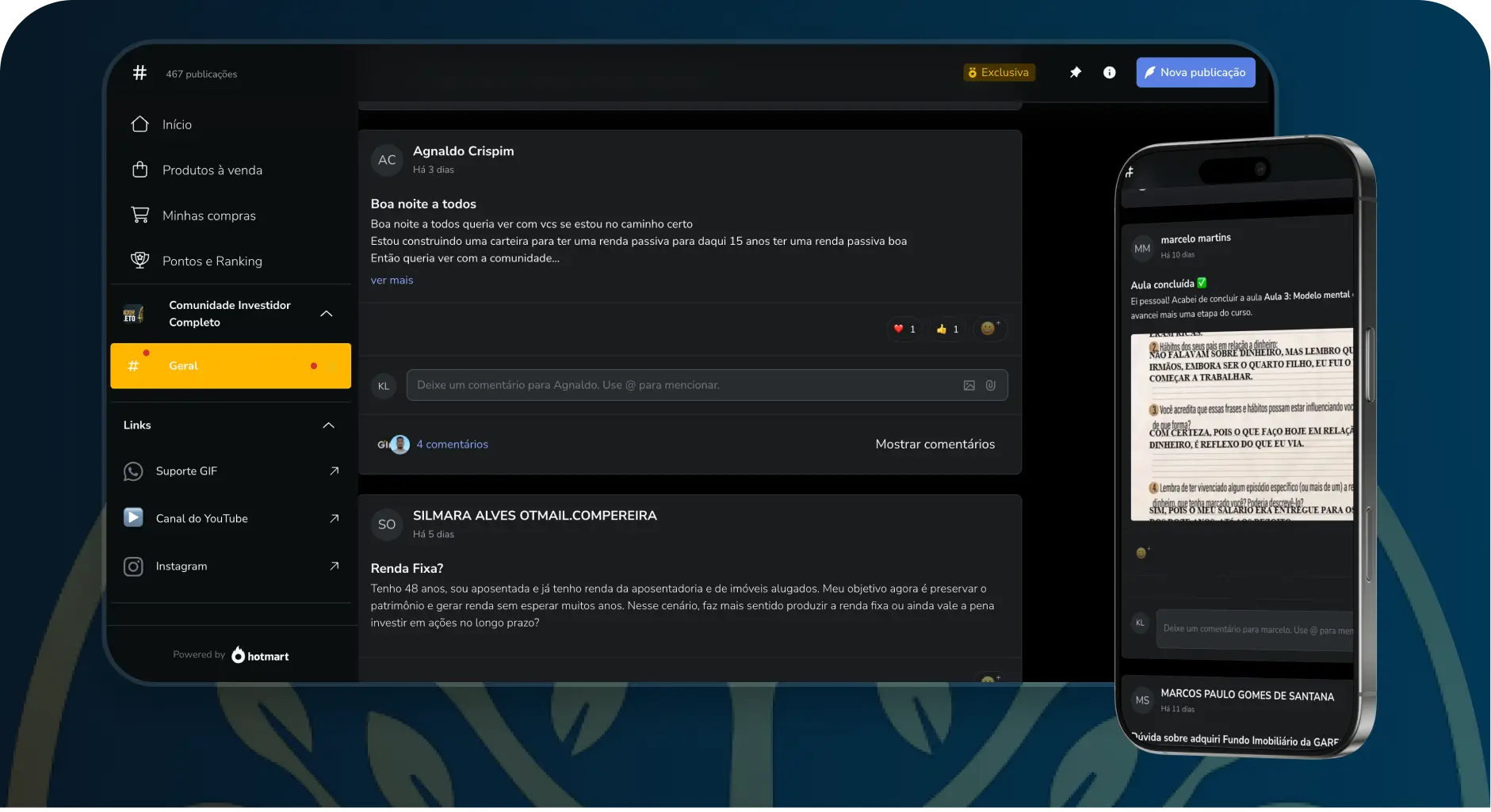1491x812 pixels.
Task: Click the MM avatar on the phone
Action: 1142,249
